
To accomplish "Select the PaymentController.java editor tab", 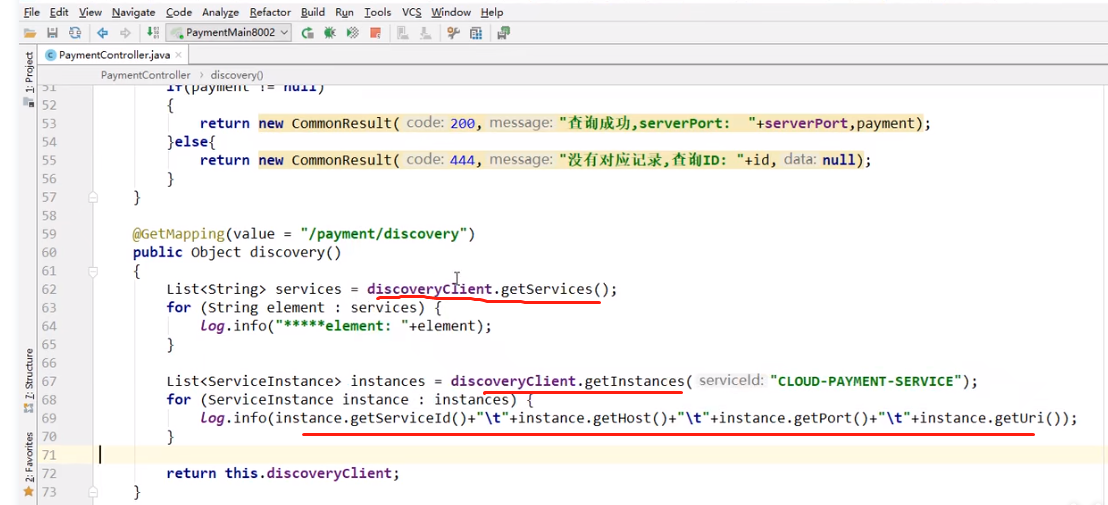I will (x=114, y=55).
